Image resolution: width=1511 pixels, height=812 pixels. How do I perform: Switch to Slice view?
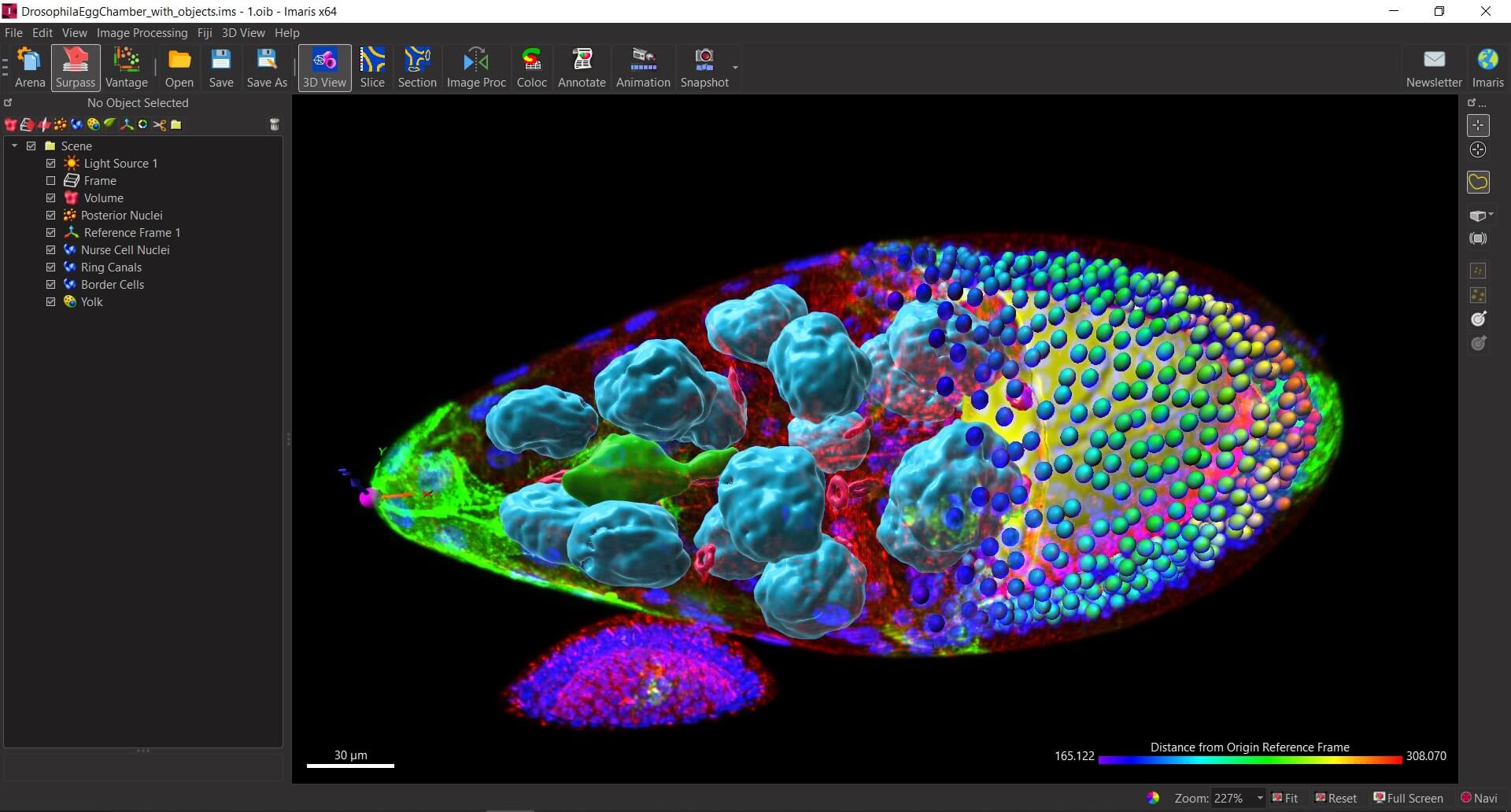pyautogui.click(x=372, y=68)
